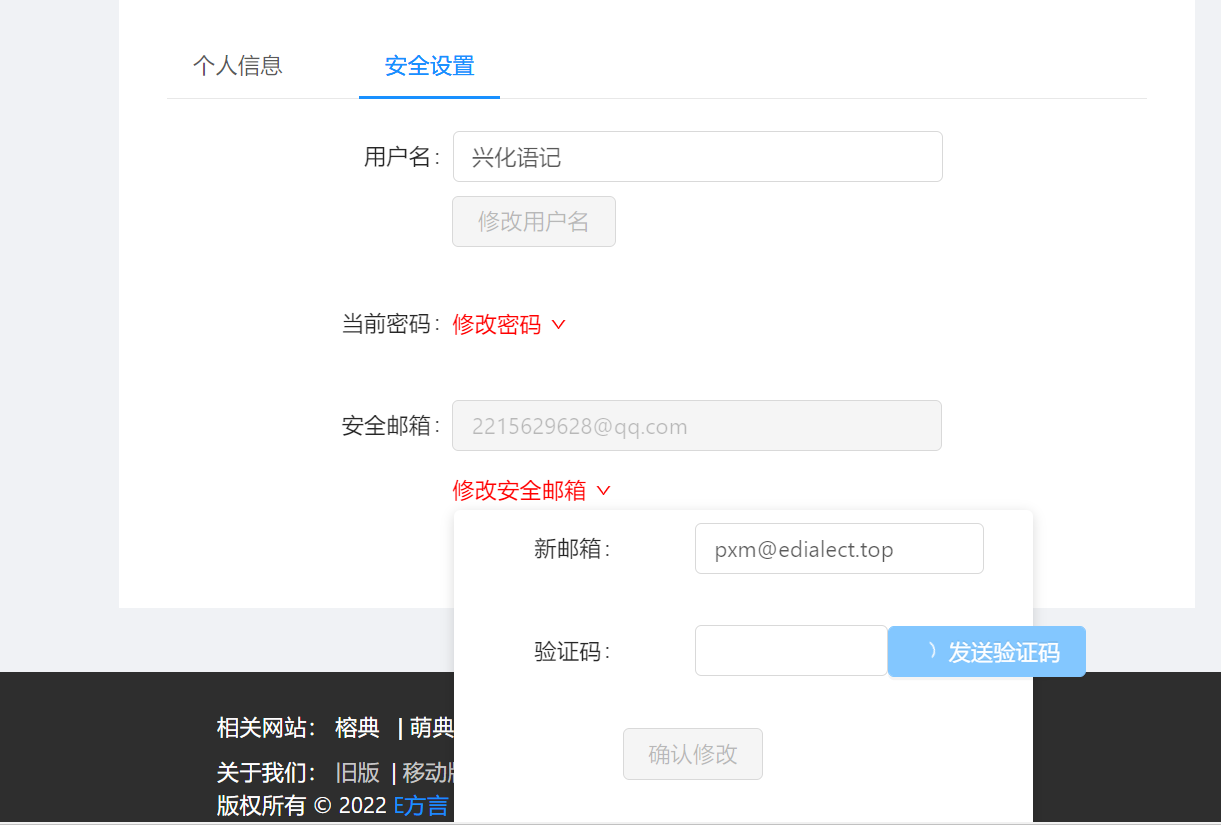
Task: Click the 当前密码 label
Action: coord(391,324)
